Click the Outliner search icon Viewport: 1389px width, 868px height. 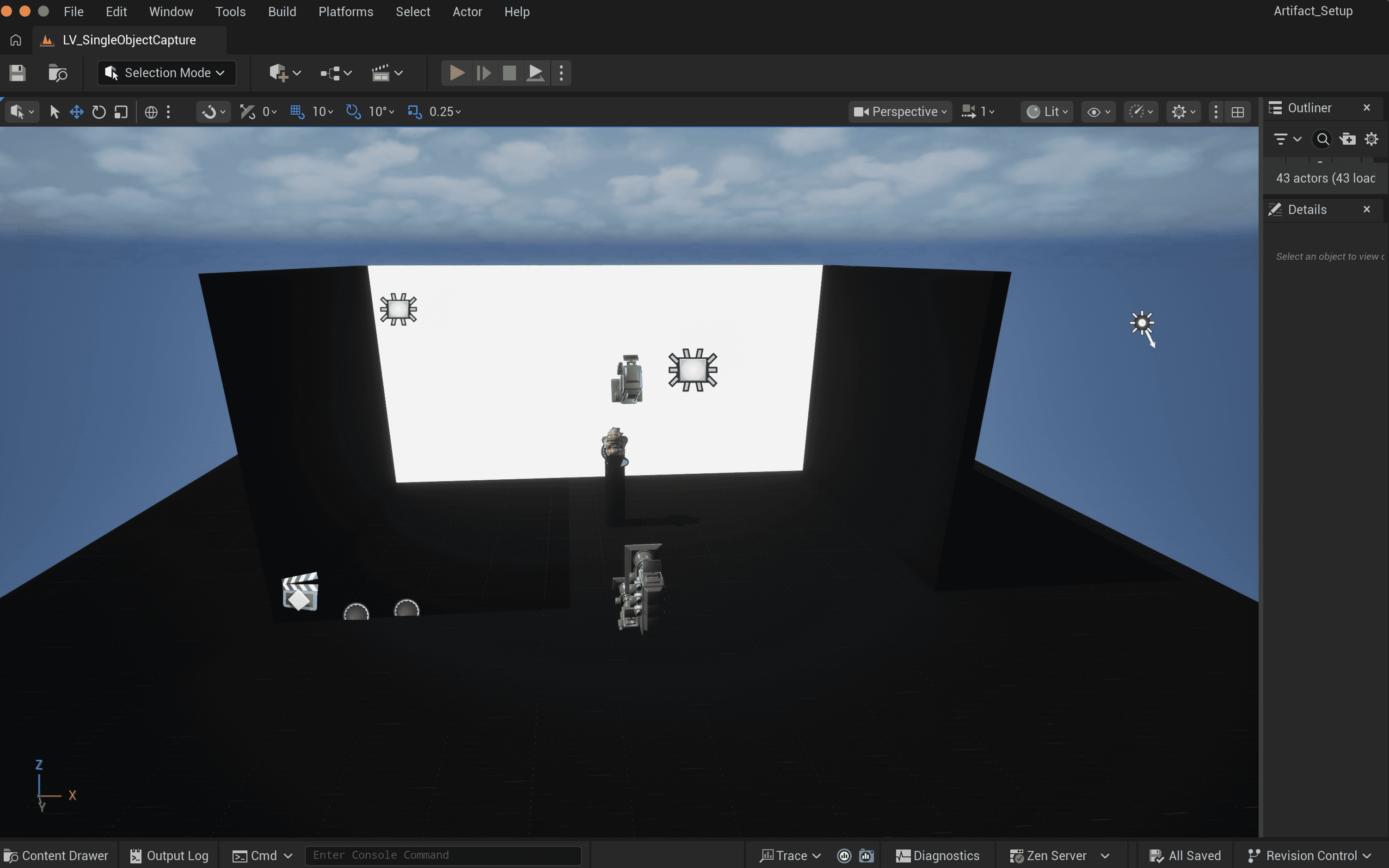click(x=1322, y=139)
